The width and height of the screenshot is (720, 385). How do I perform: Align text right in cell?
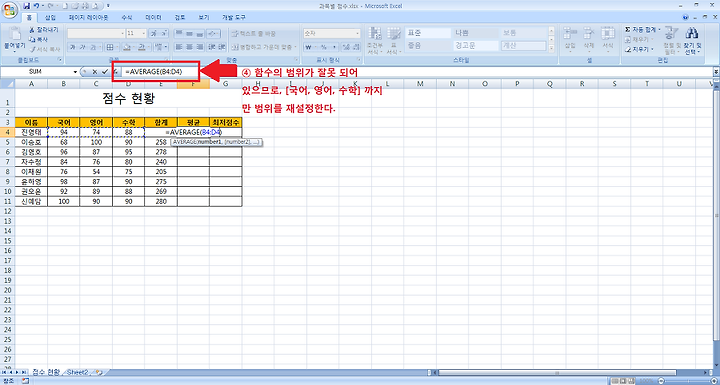(x=200, y=47)
